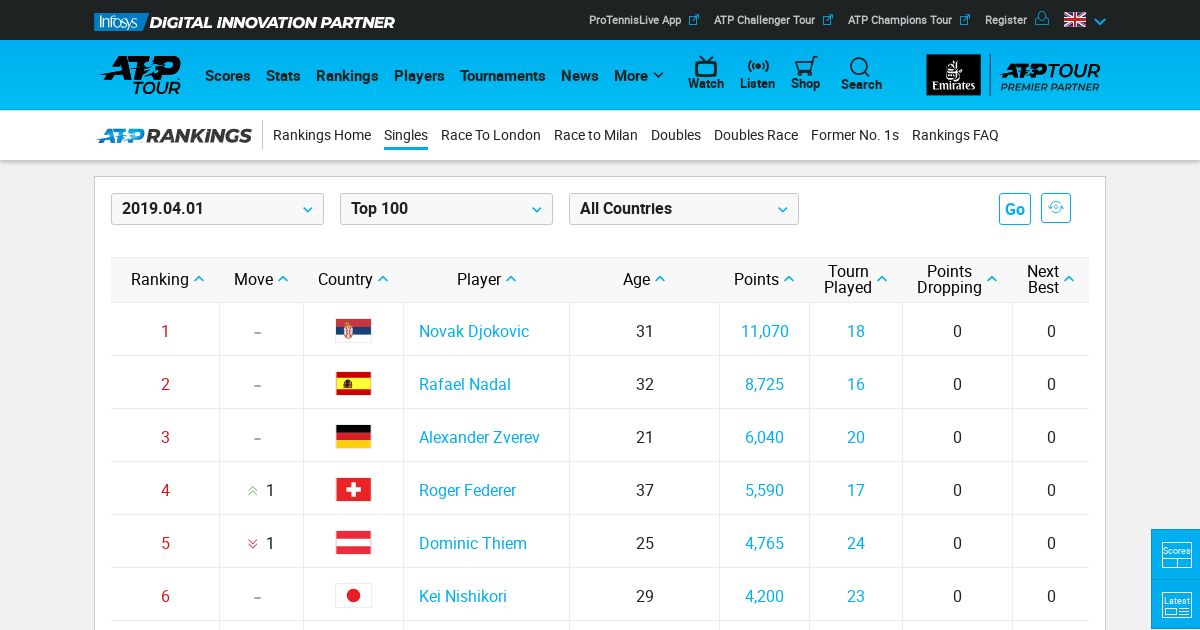This screenshot has width=1200, height=630.
Task: Open Race To London tab
Action: coord(490,135)
